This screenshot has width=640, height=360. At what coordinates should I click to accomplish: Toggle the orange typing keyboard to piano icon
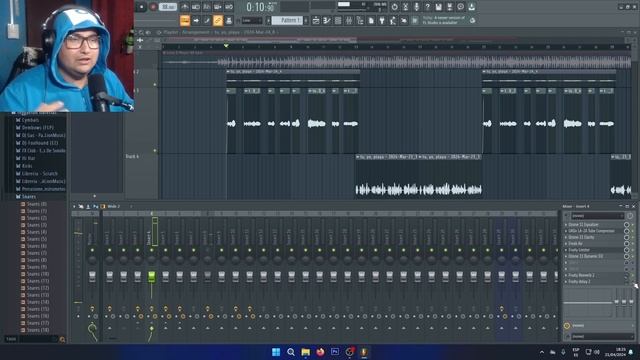(185, 20)
